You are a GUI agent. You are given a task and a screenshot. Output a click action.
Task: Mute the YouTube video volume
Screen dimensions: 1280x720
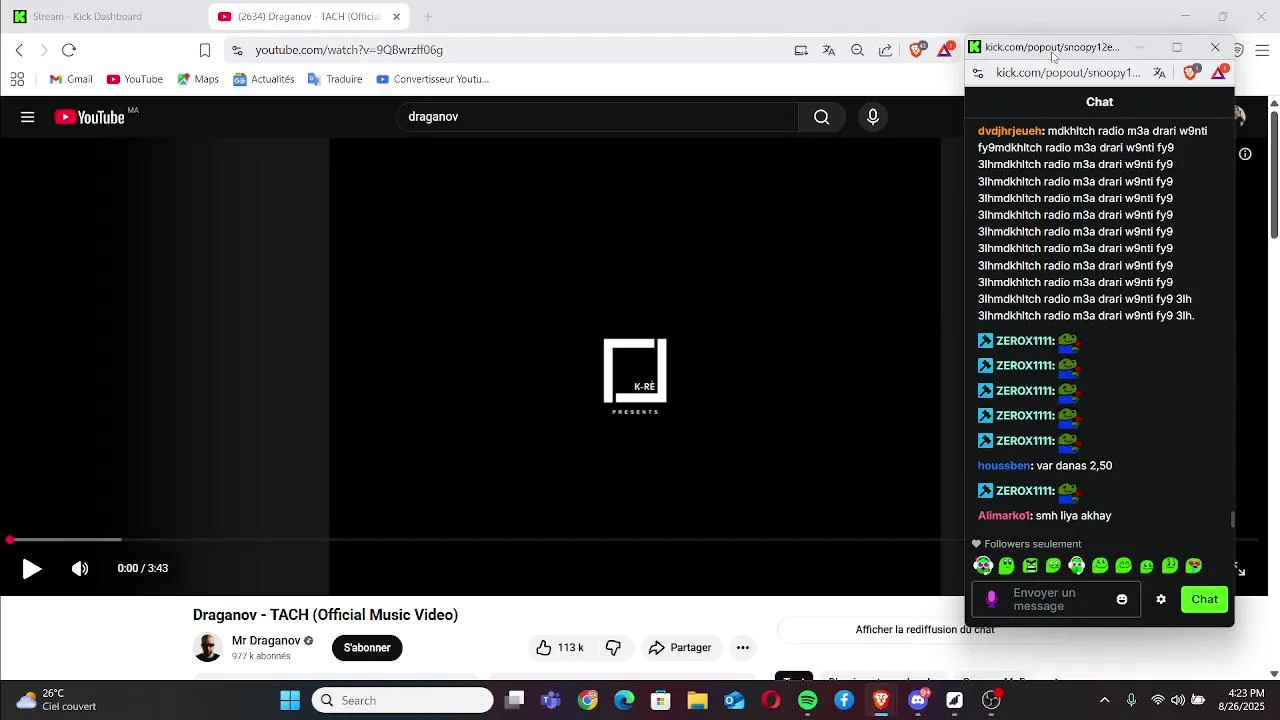(80, 569)
